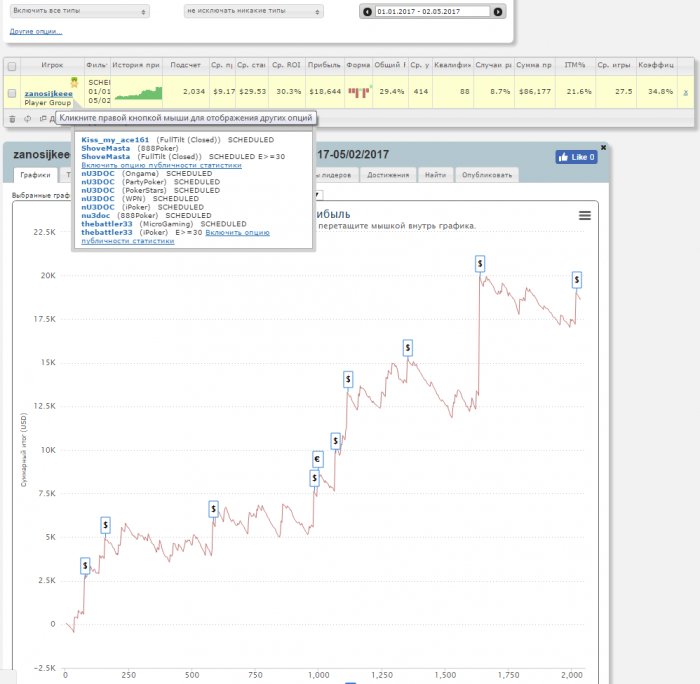Screen dimensions: 700x684
Task: Click the gold star badge near zanosijkeee
Action: point(74,82)
